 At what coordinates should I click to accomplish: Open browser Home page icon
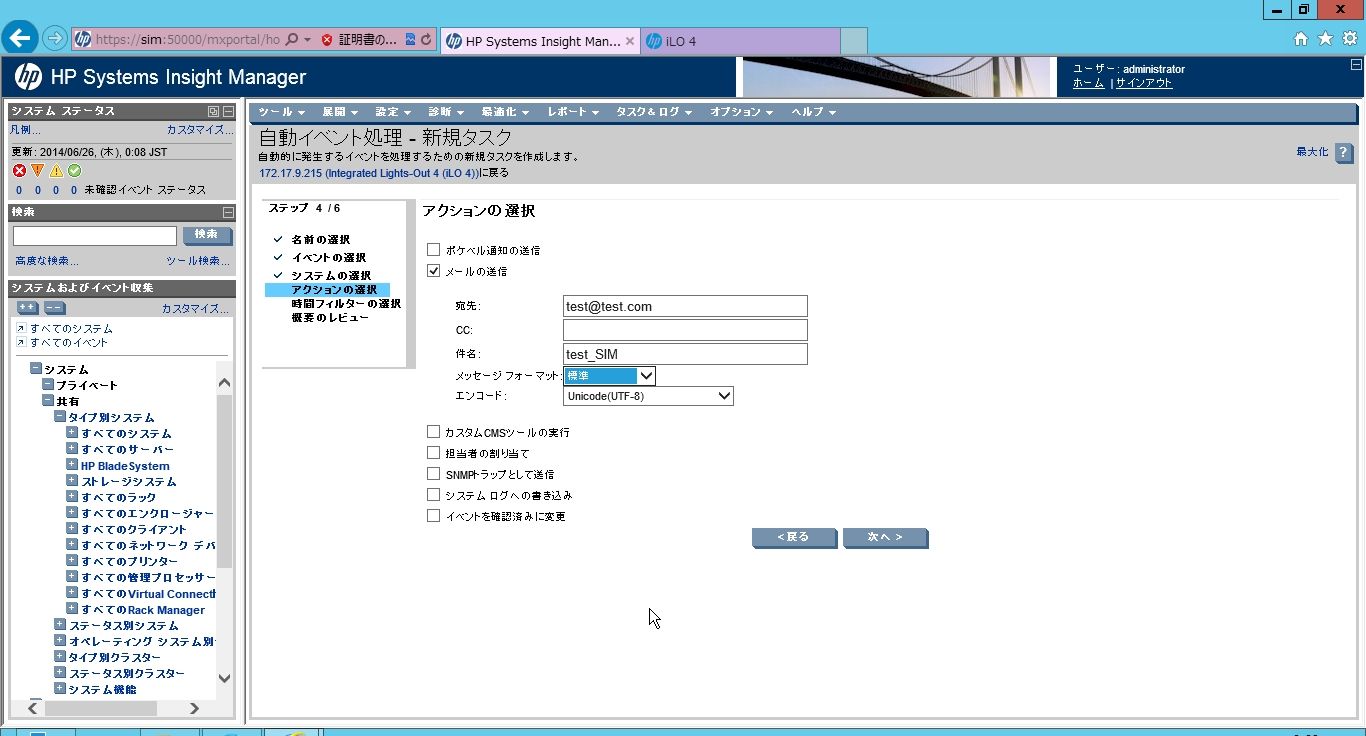[1301, 39]
